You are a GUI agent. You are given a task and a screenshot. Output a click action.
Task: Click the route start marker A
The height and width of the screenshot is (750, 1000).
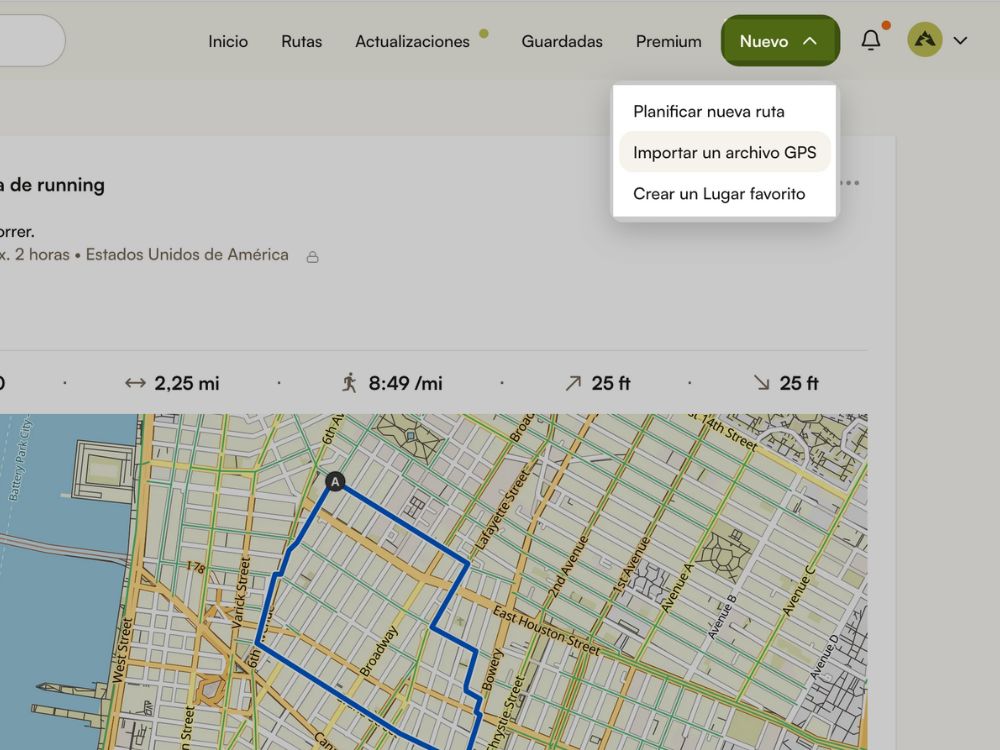336,483
